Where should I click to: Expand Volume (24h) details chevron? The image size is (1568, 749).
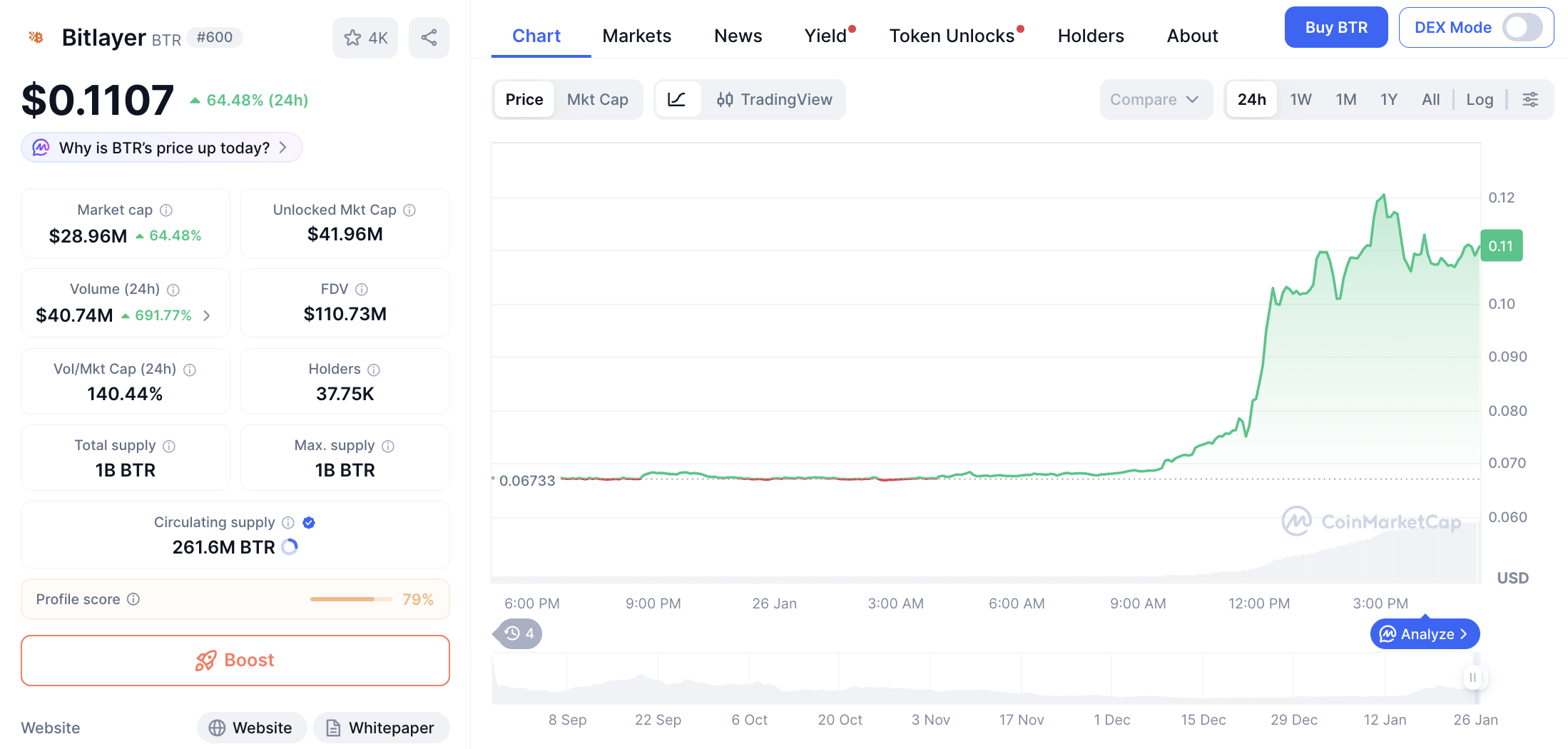click(x=207, y=315)
